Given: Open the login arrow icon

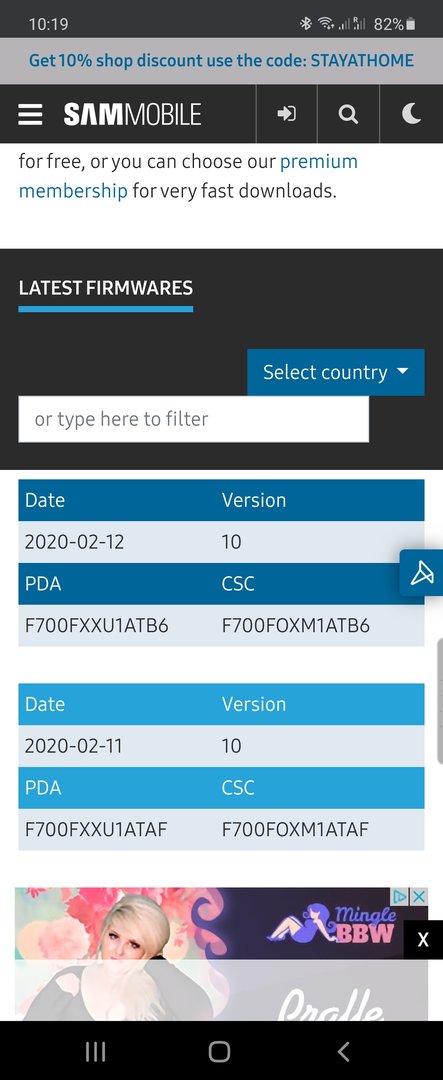Looking at the screenshot, I should [287, 114].
